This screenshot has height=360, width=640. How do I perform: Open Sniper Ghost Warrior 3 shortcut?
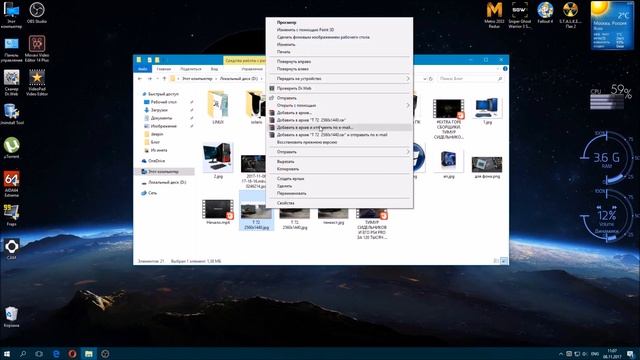pos(520,15)
